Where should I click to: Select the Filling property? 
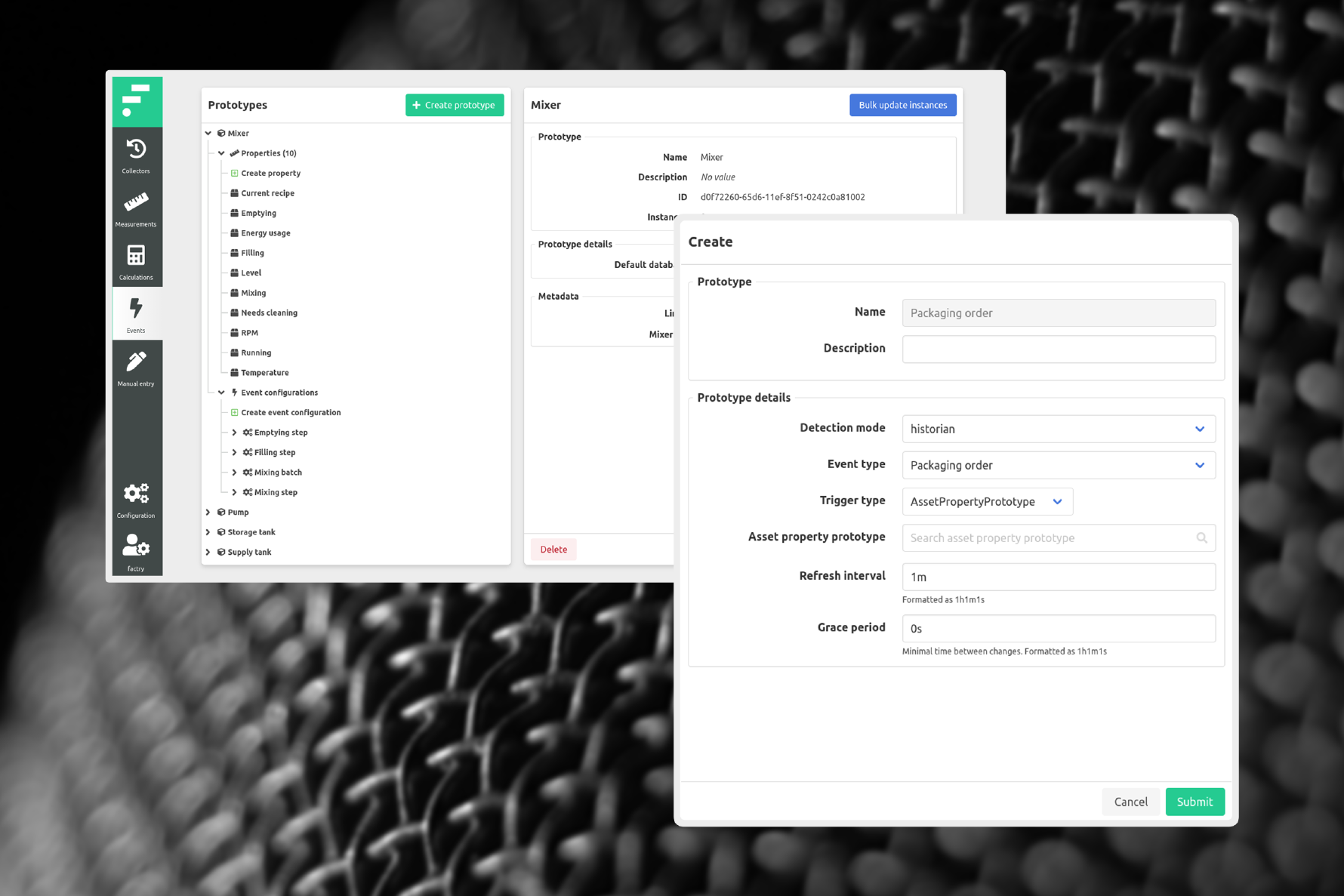pos(252,253)
